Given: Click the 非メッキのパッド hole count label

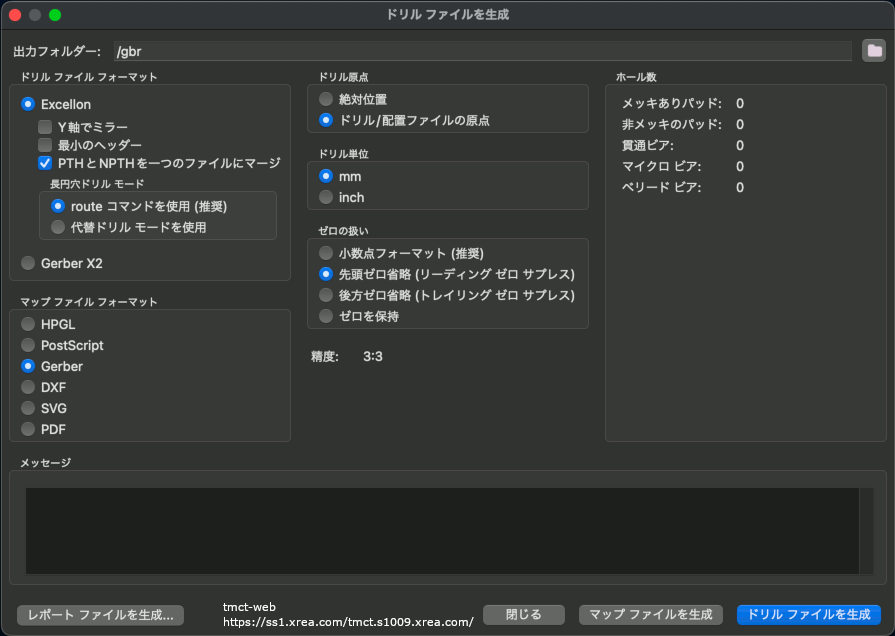Looking at the screenshot, I should coord(671,124).
